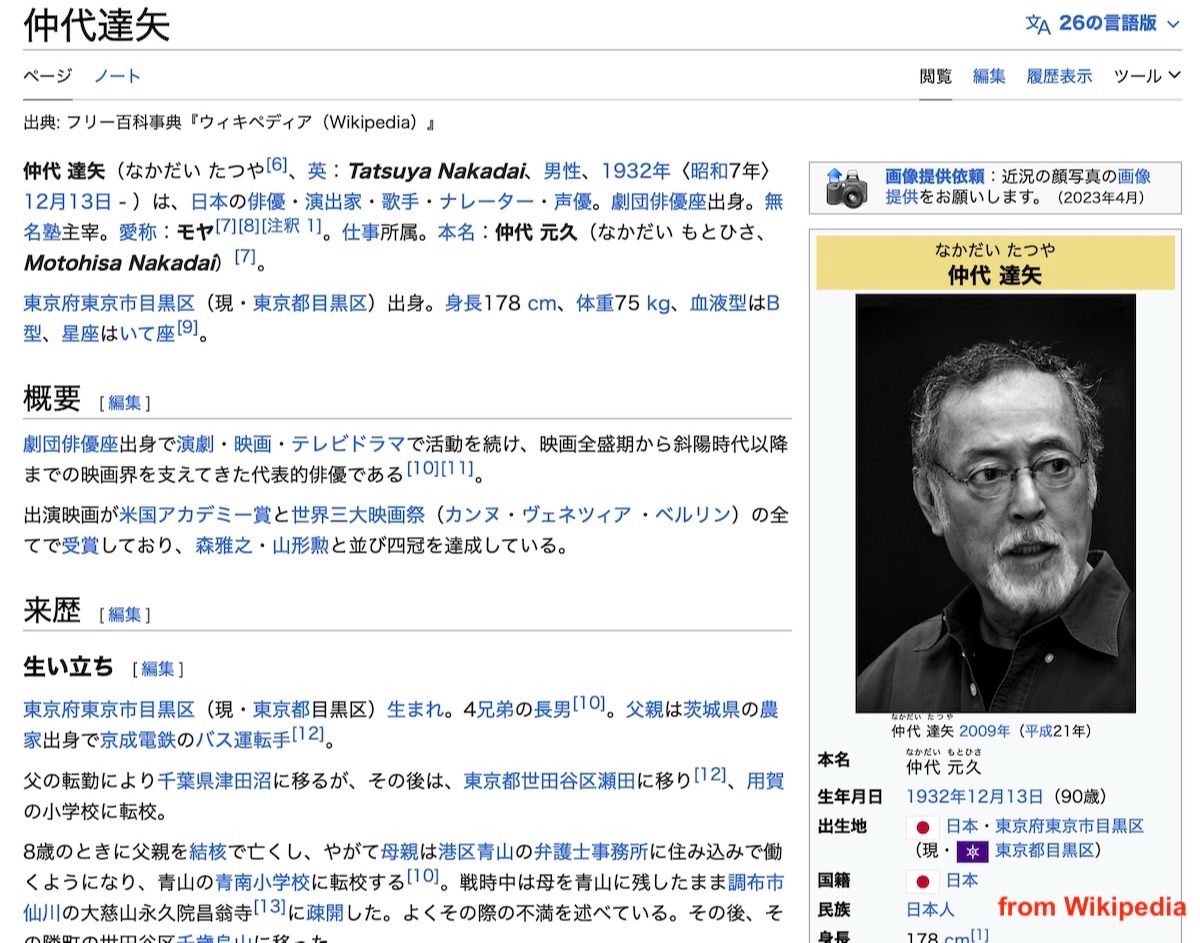Switch to the ページ tab
This screenshot has height=943, width=1200.
point(48,76)
